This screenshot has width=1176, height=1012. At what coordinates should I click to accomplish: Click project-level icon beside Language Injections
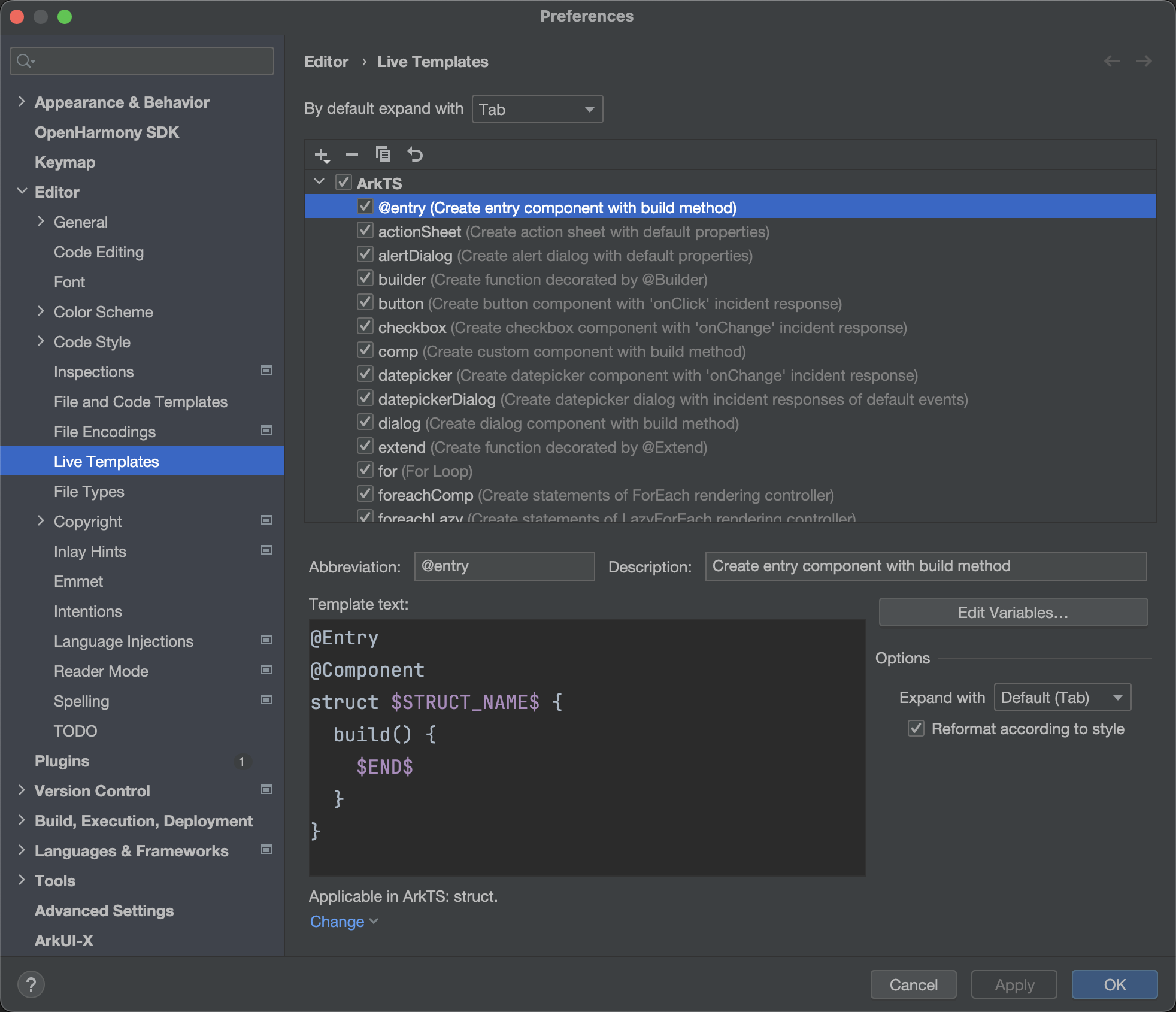click(266, 640)
